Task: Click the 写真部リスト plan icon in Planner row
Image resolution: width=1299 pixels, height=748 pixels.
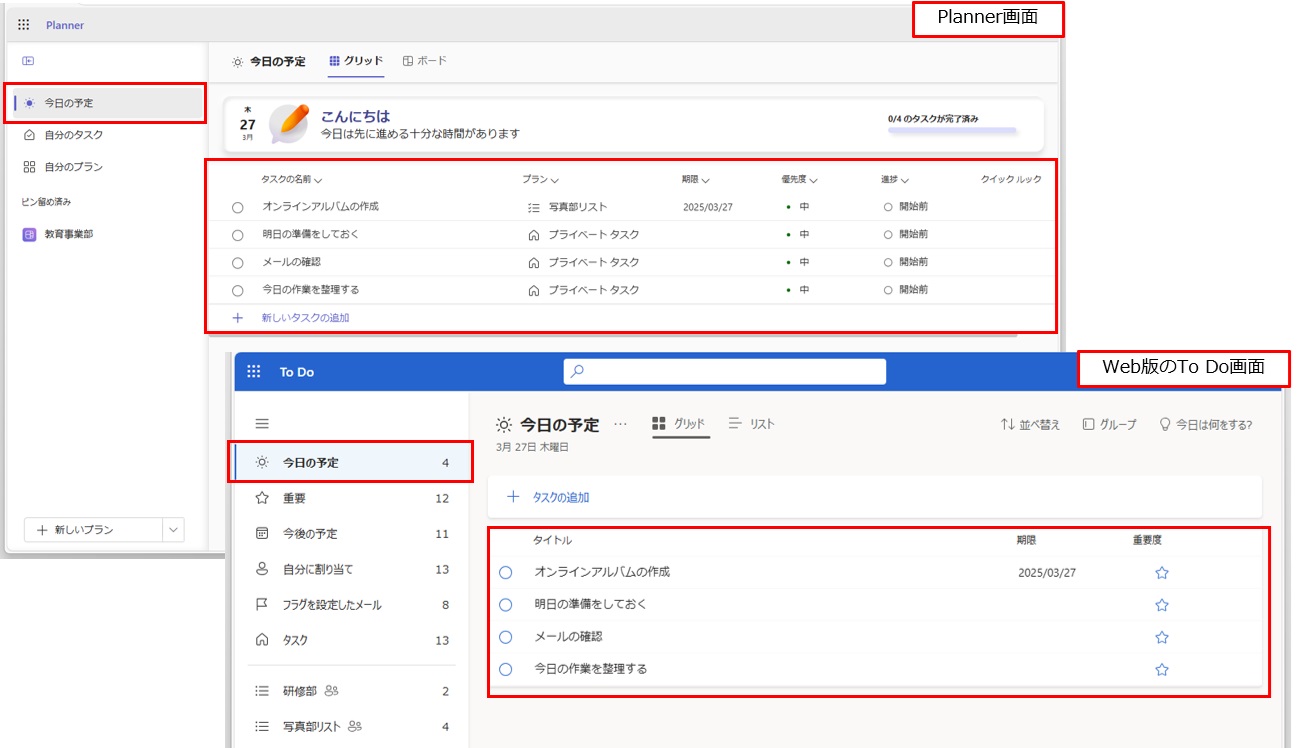Action: pos(533,207)
